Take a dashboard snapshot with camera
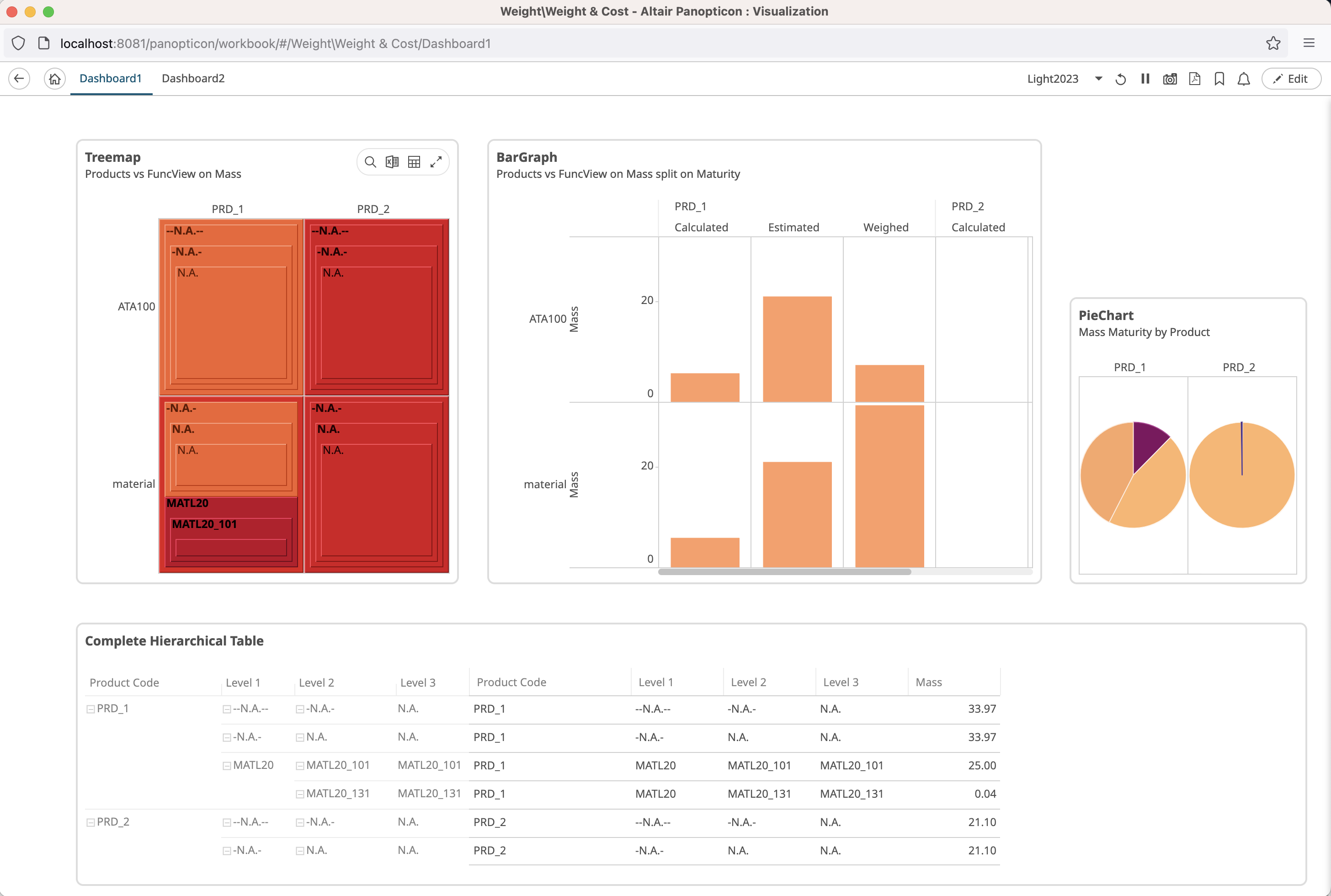 point(1169,79)
